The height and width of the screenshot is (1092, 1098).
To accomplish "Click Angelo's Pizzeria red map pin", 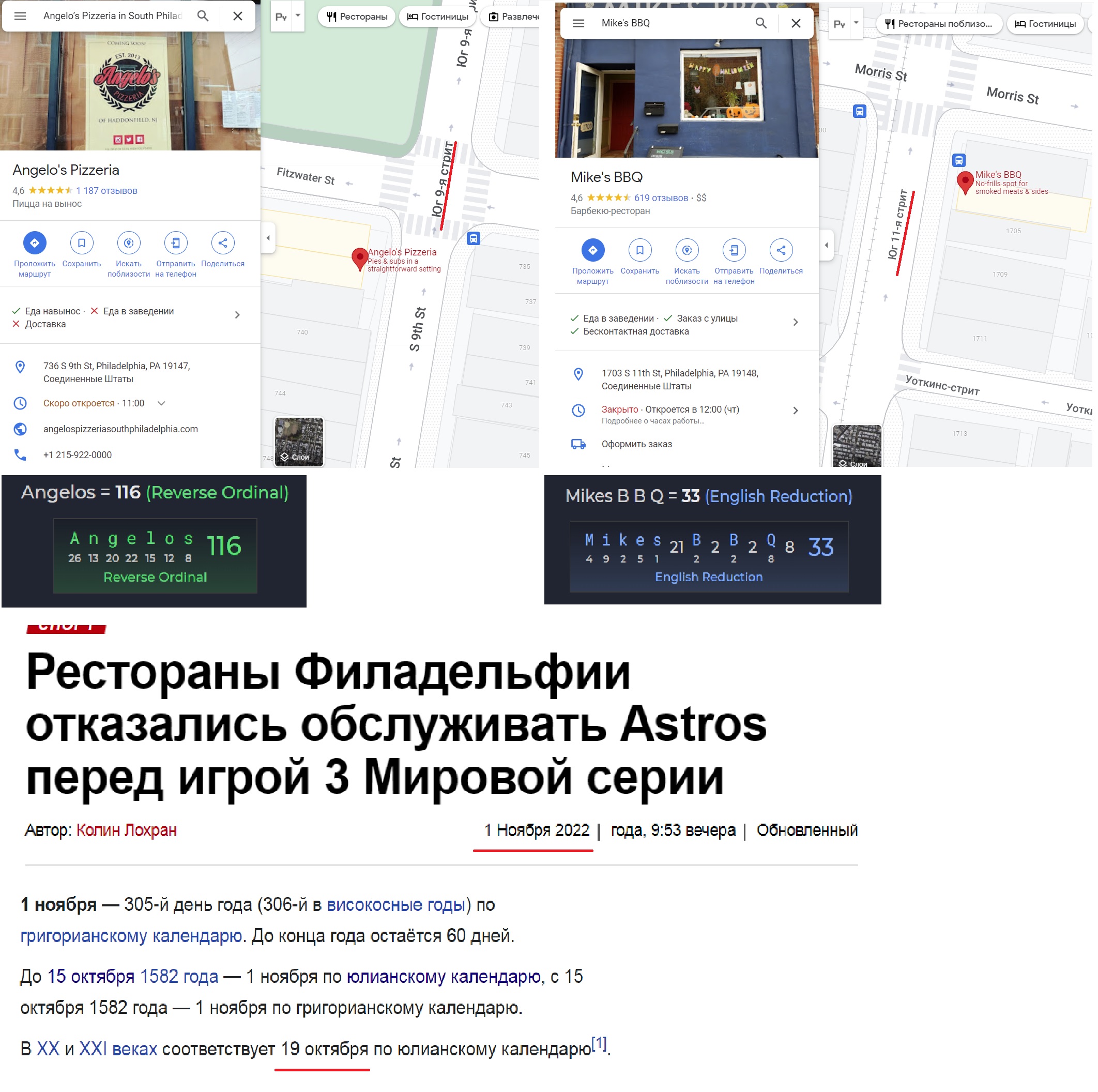I will [360, 259].
